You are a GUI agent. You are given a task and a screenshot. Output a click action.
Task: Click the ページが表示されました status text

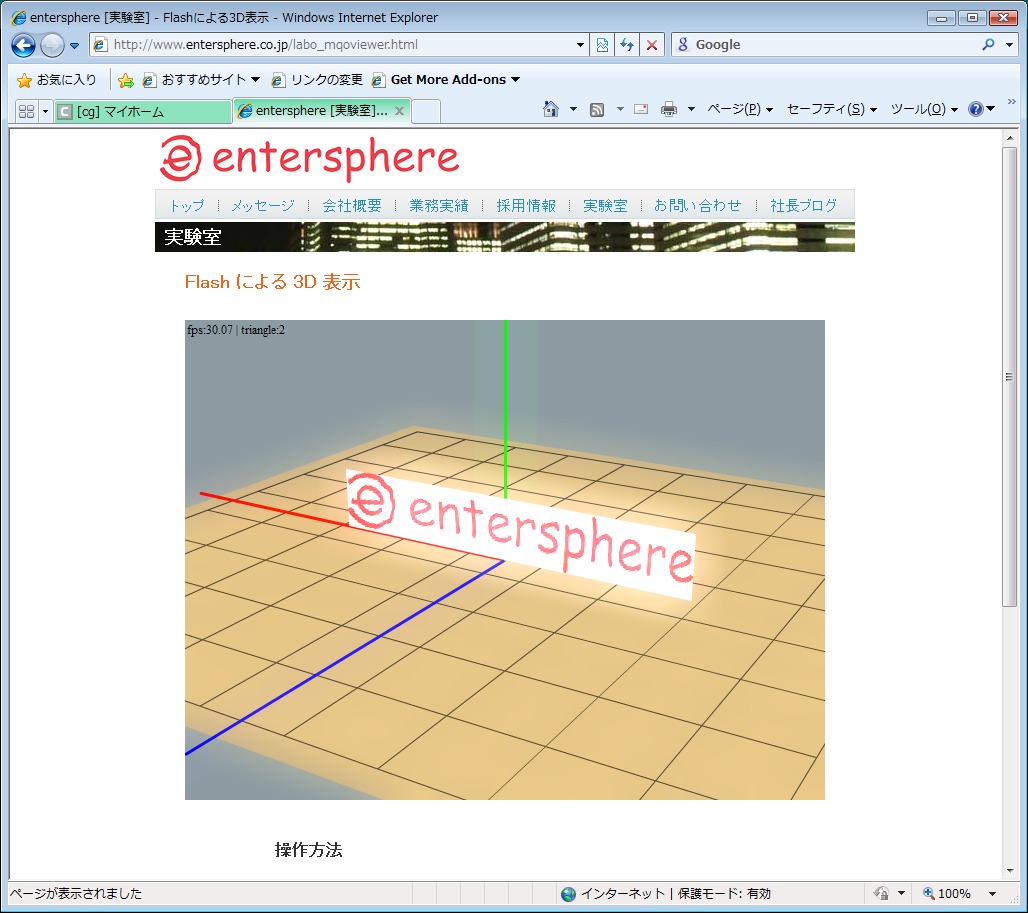[76, 893]
